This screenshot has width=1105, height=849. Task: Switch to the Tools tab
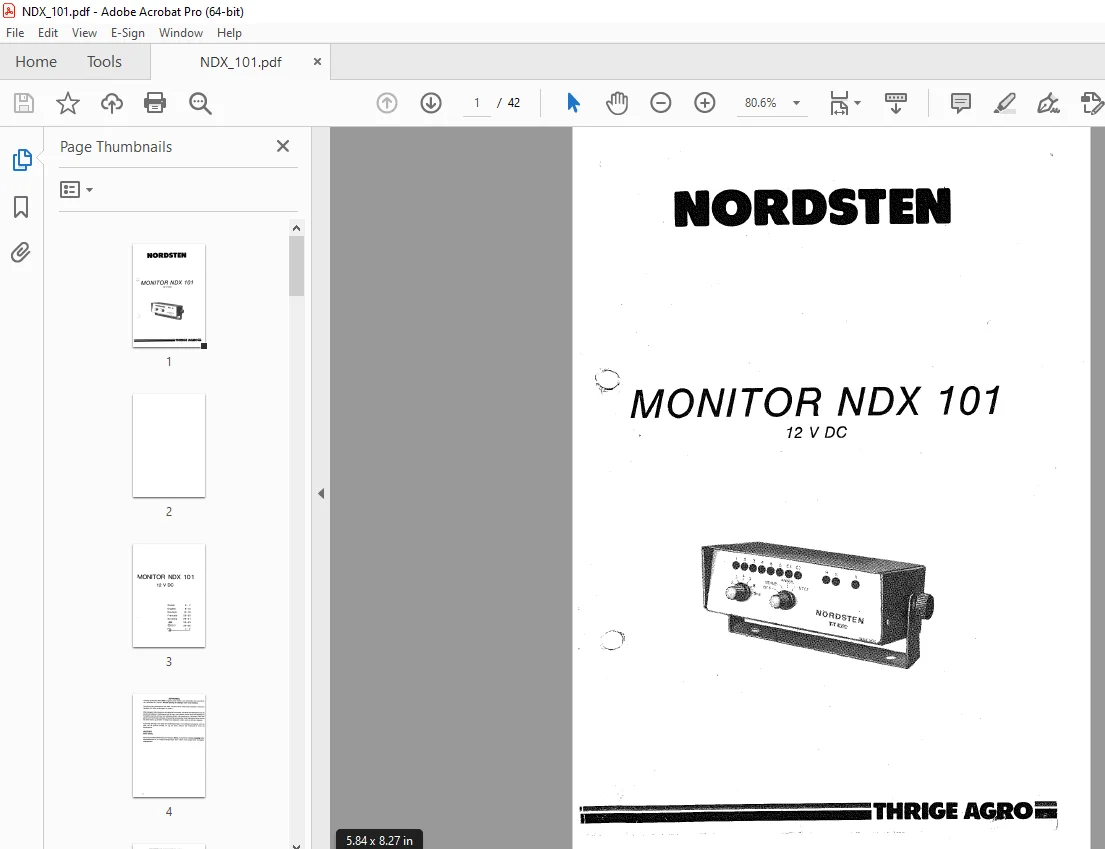coord(104,61)
